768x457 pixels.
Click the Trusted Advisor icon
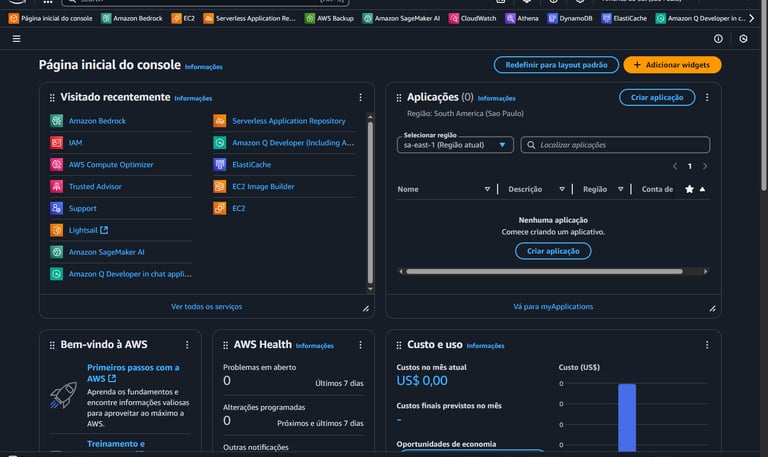[56, 186]
